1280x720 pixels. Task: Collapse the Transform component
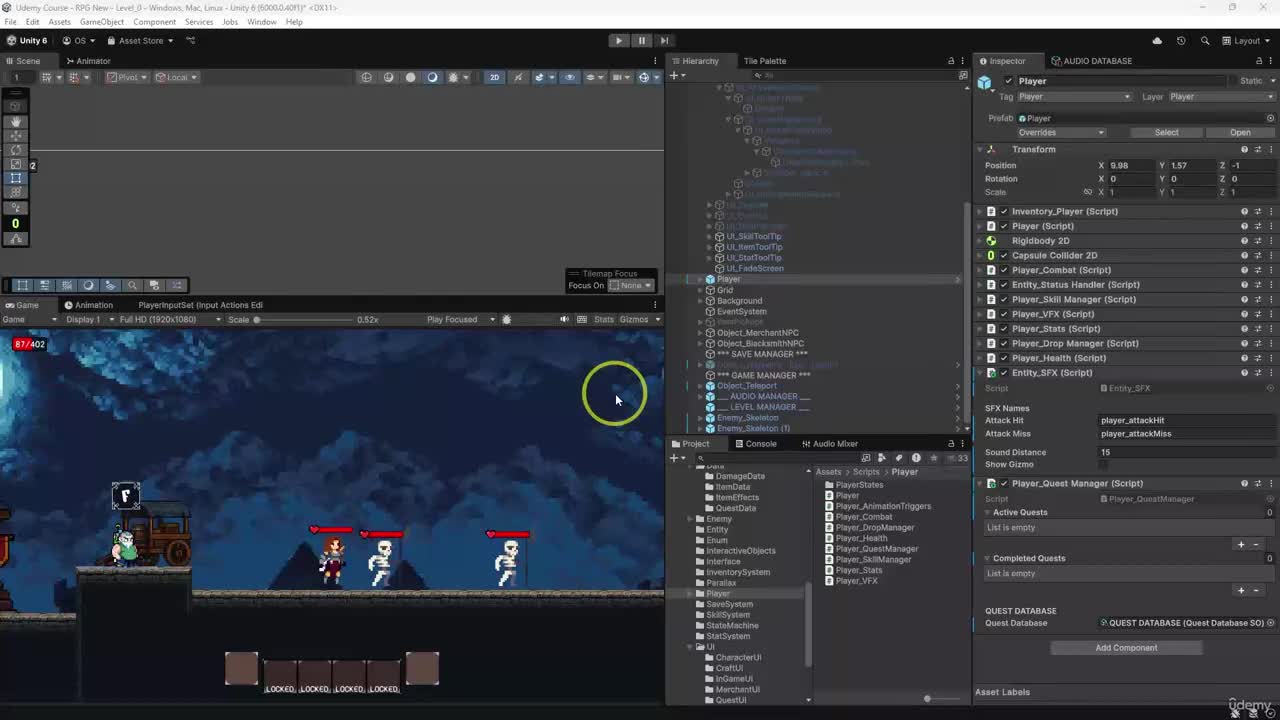(x=980, y=150)
